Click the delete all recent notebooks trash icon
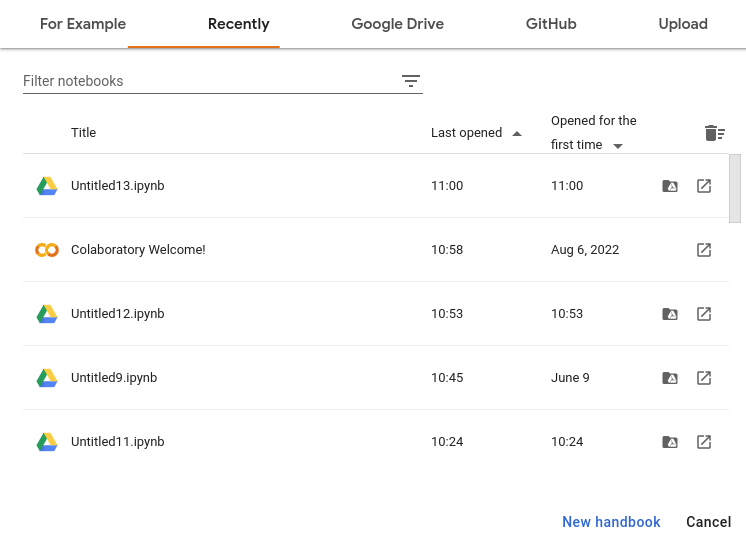The width and height of the screenshot is (746, 547). point(714,133)
